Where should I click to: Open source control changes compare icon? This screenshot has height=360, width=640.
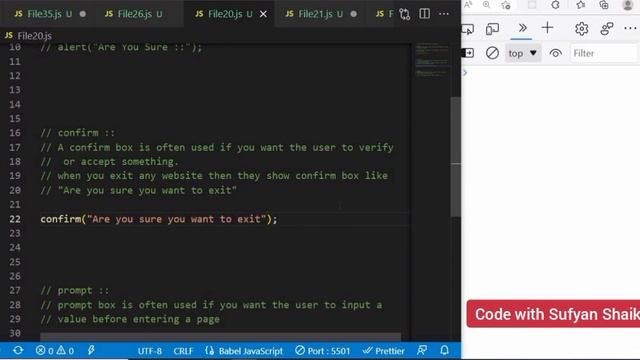click(x=404, y=14)
